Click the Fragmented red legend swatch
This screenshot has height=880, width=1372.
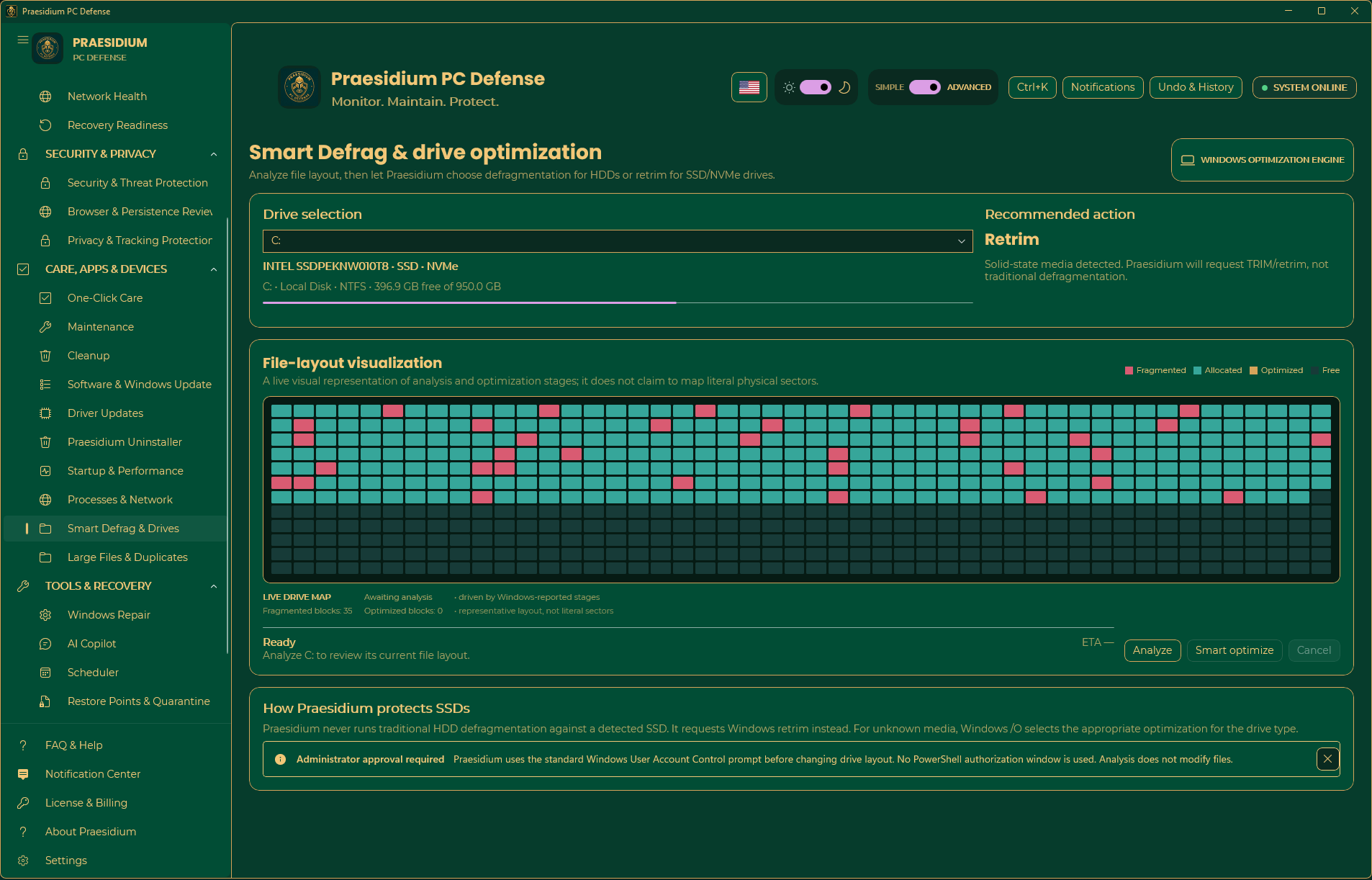point(1129,371)
